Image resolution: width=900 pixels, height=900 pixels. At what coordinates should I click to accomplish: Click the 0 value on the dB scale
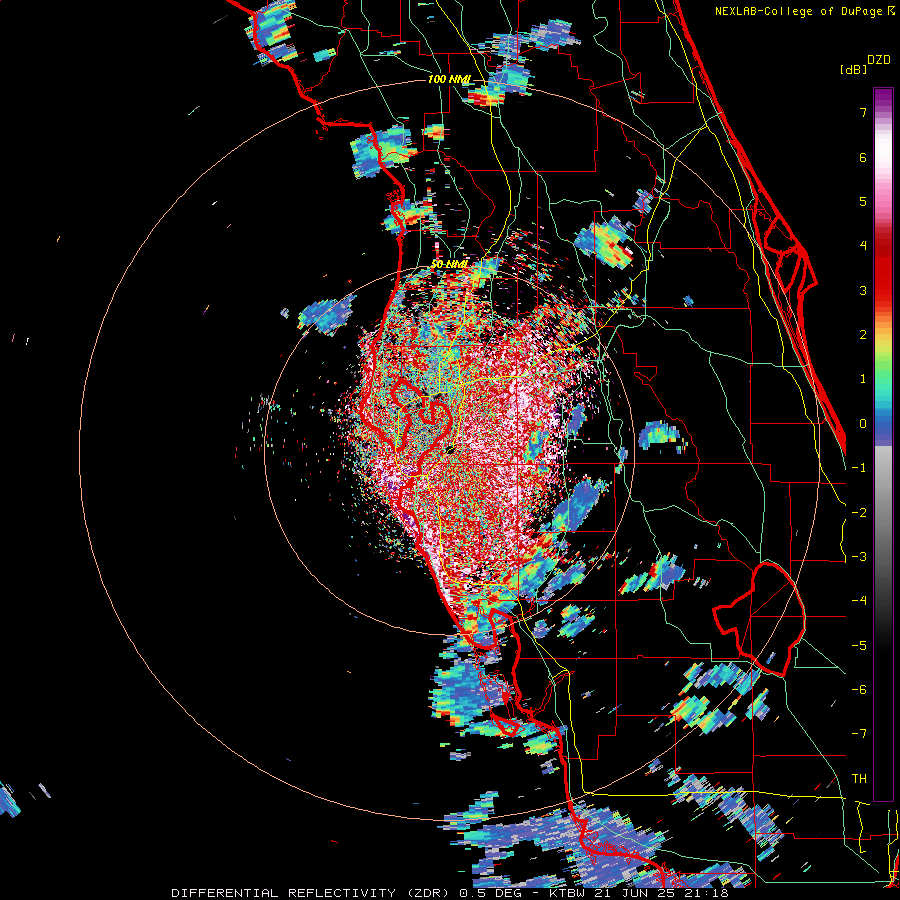tap(863, 424)
